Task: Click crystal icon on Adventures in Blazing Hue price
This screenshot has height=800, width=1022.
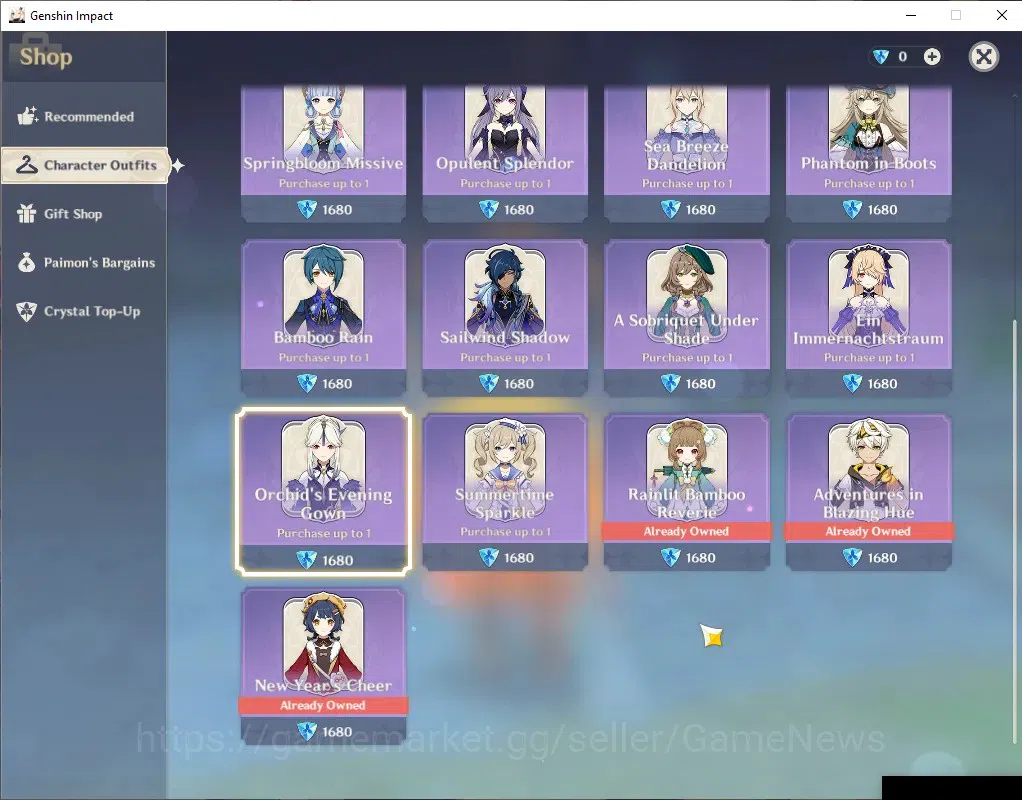Action: coord(852,557)
